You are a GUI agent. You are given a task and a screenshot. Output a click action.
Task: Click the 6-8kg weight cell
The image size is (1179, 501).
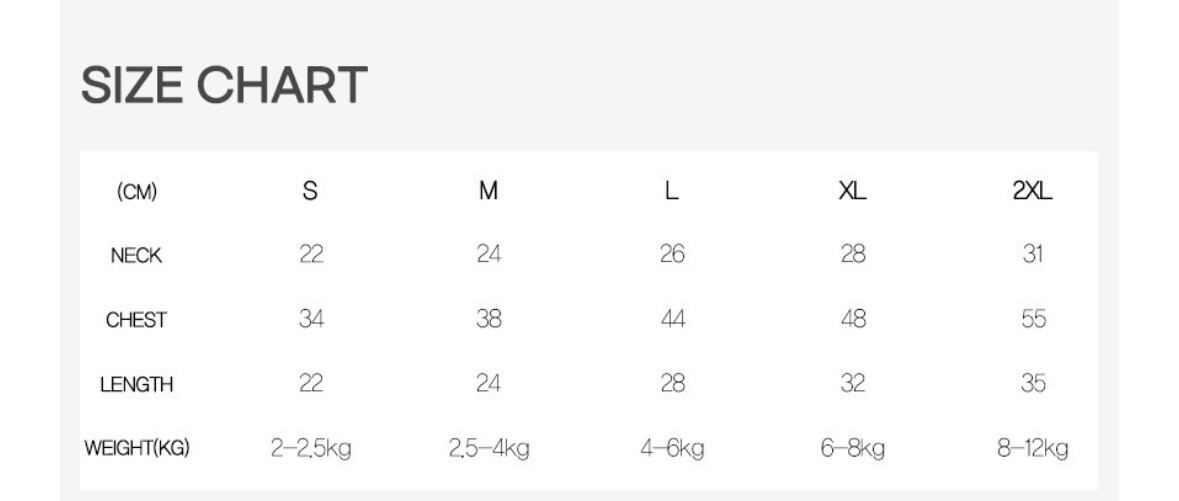(852, 449)
